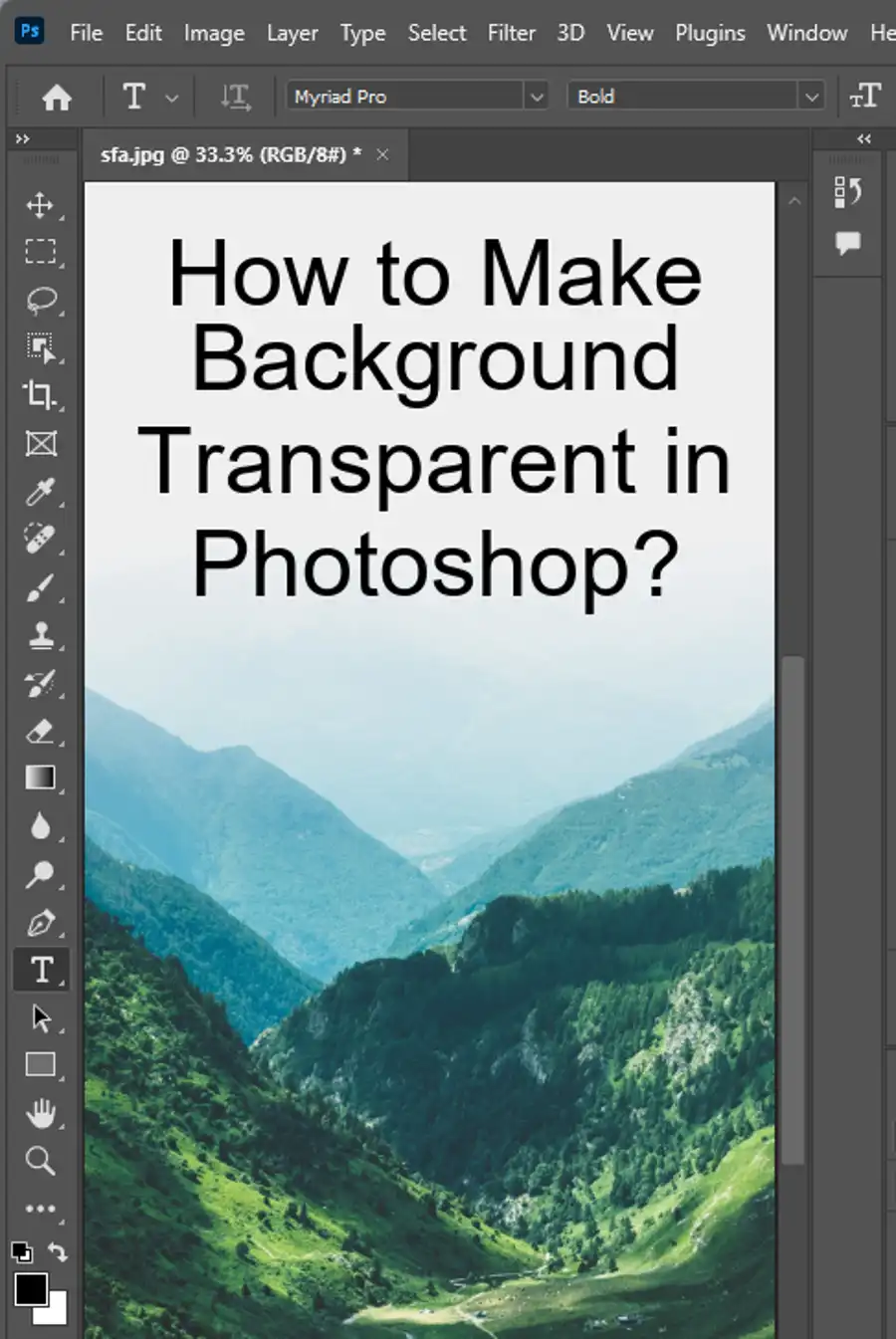Image resolution: width=896 pixels, height=1339 pixels.
Task: Select the Spot Healing Brush tool
Action: coord(40,539)
